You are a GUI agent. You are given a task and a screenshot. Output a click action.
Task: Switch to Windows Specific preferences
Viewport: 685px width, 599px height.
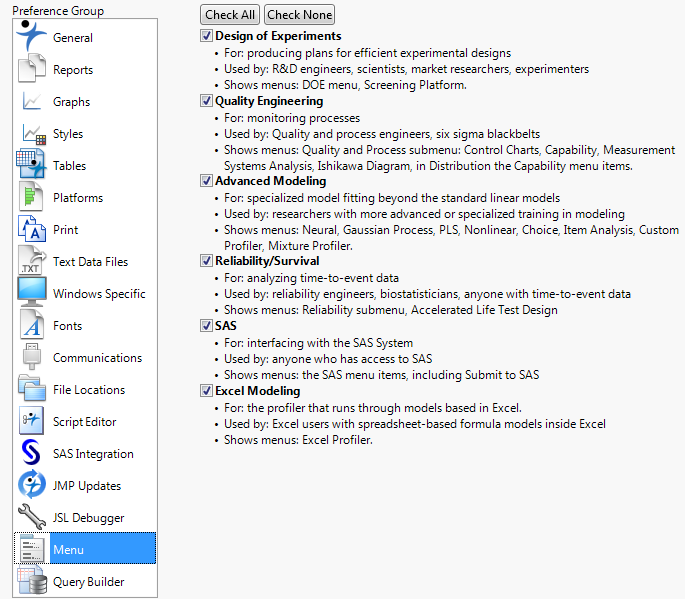98,294
